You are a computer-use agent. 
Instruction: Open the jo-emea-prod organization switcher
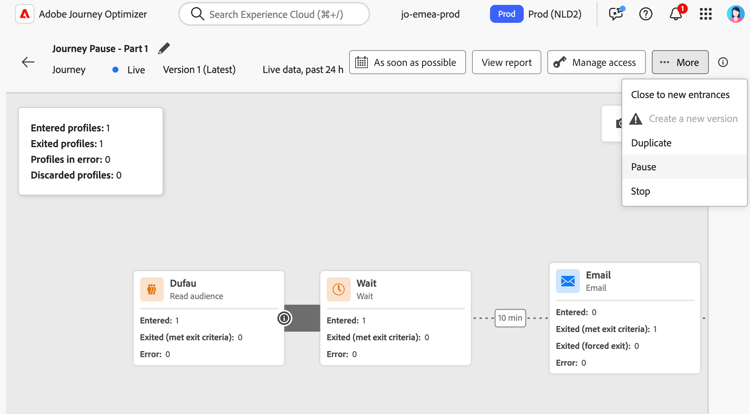coord(430,14)
